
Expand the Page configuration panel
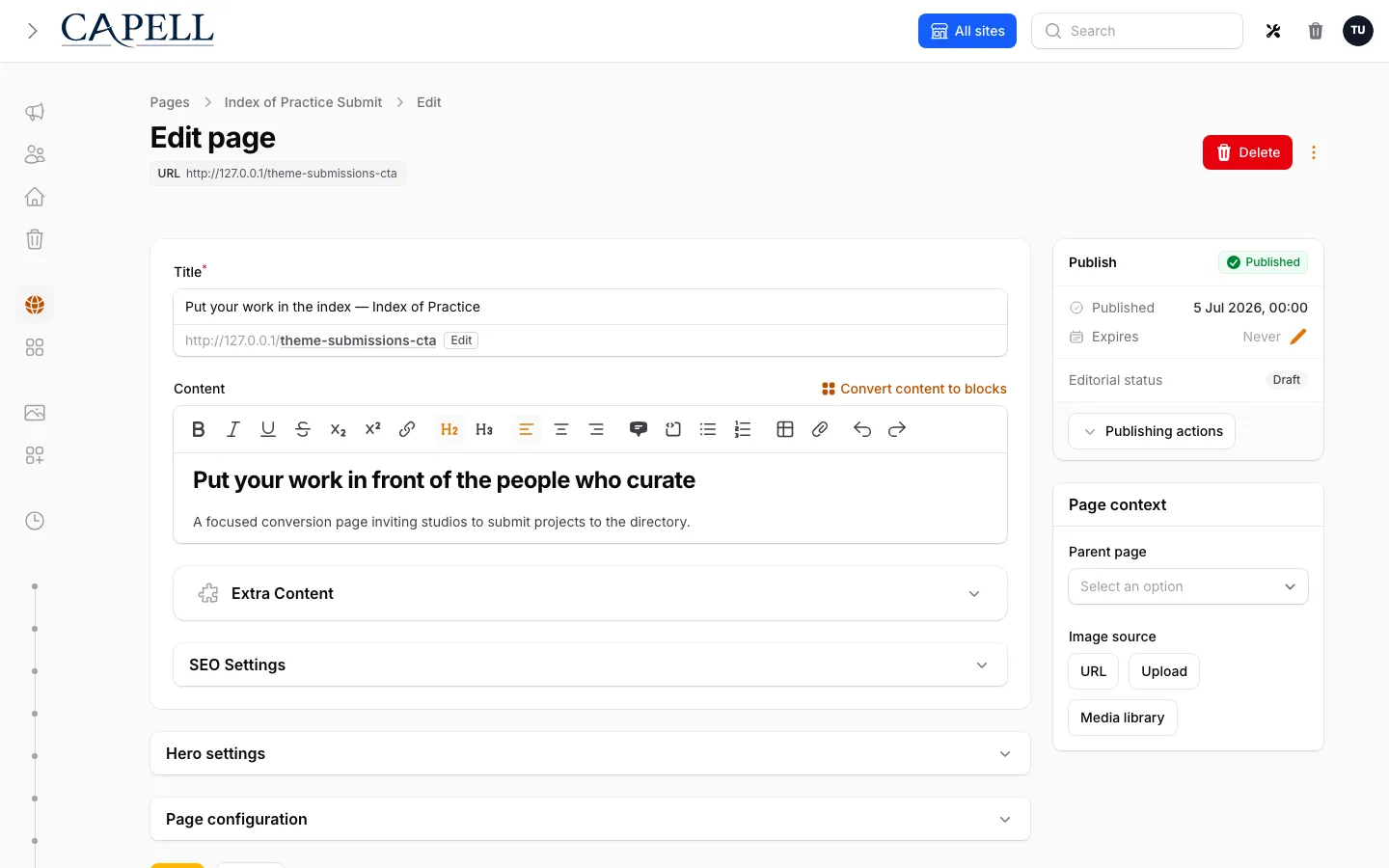pyautogui.click(x=590, y=819)
